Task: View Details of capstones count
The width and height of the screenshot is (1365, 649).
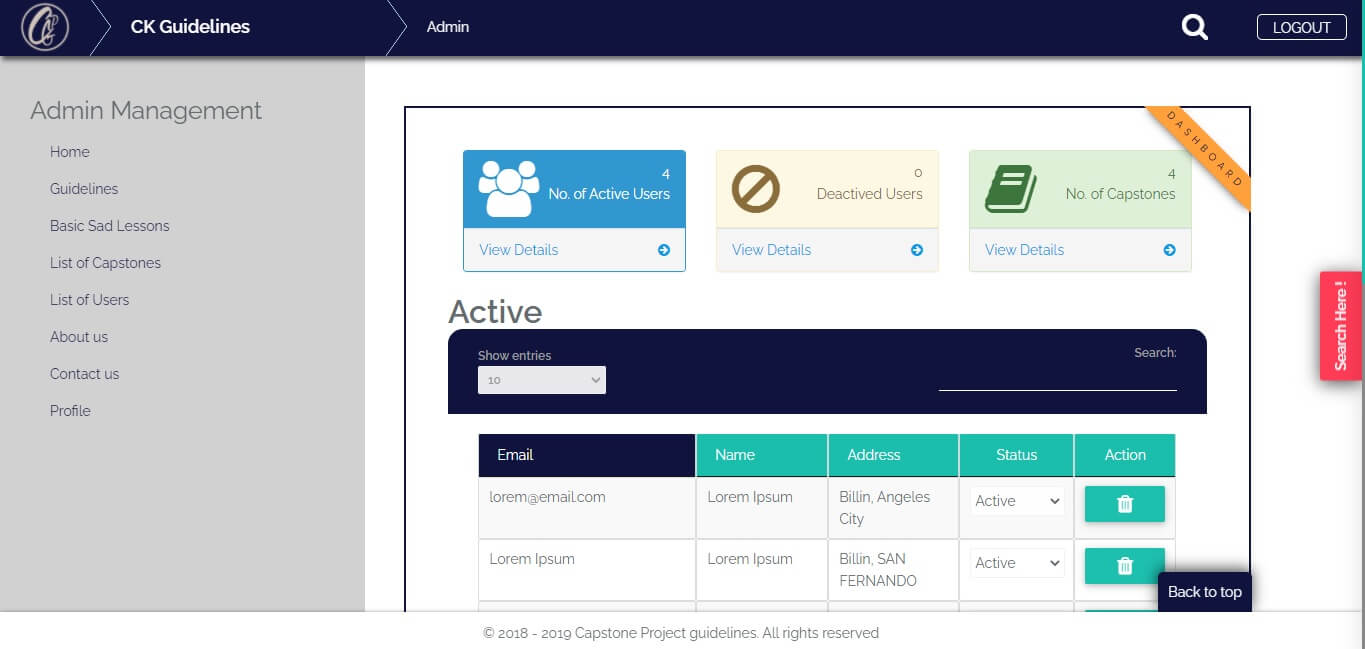Action: click(x=1024, y=250)
